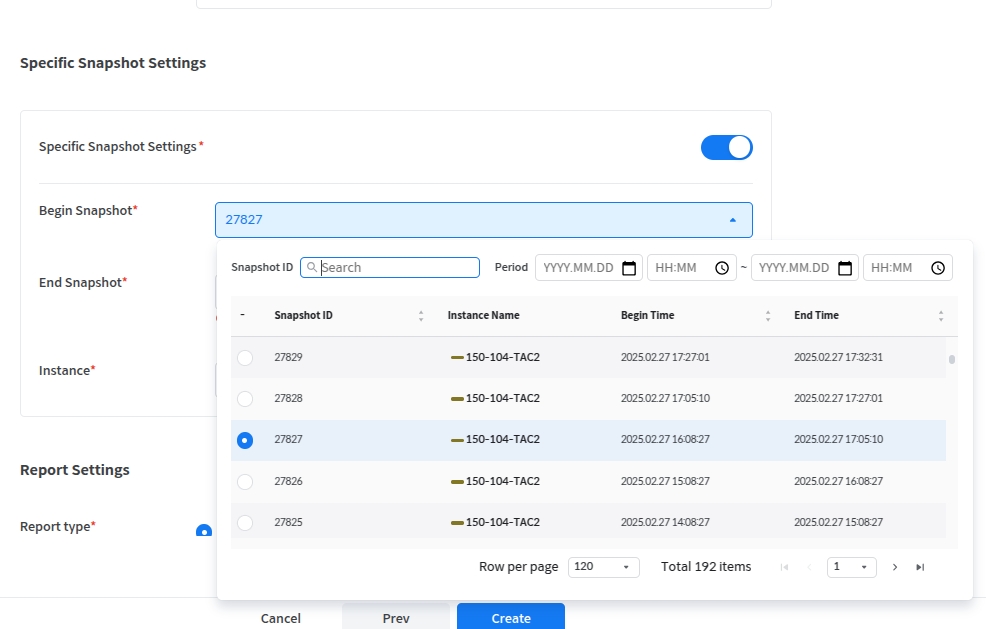Click the Cancel button
Image resolution: width=986 pixels, height=629 pixels.
coord(280,617)
